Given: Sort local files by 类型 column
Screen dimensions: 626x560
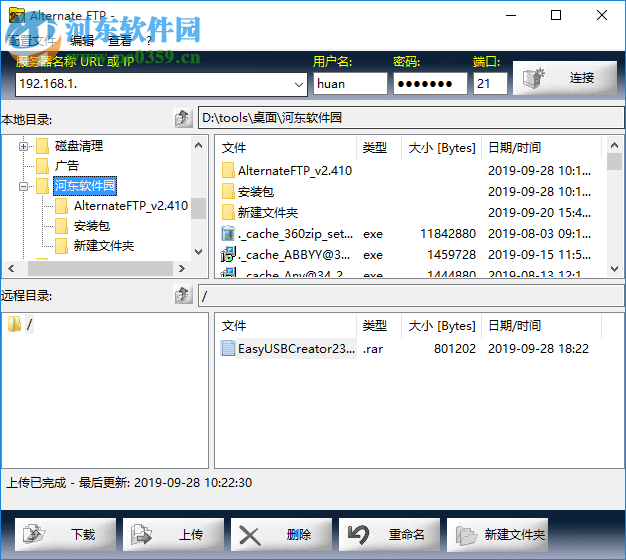Looking at the screenshot, I should [x=379, y=148].
